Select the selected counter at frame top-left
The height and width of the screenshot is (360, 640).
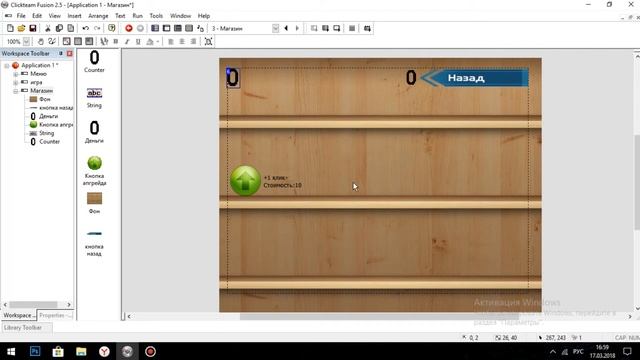click(233, 78)
